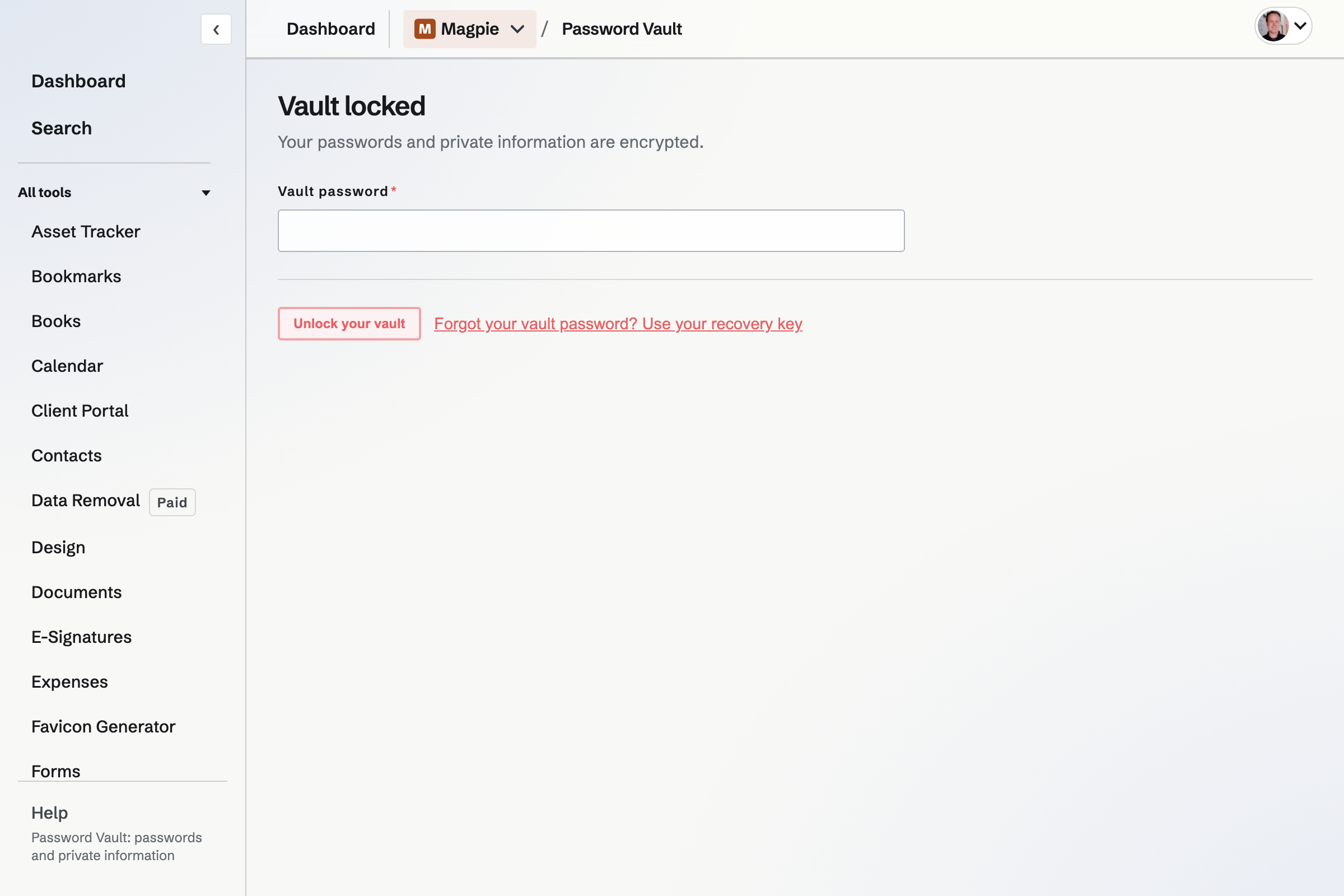Viewport: 1344px width, 896px height.
Task: Click the Vault password field label
Action: pos(333,192)
